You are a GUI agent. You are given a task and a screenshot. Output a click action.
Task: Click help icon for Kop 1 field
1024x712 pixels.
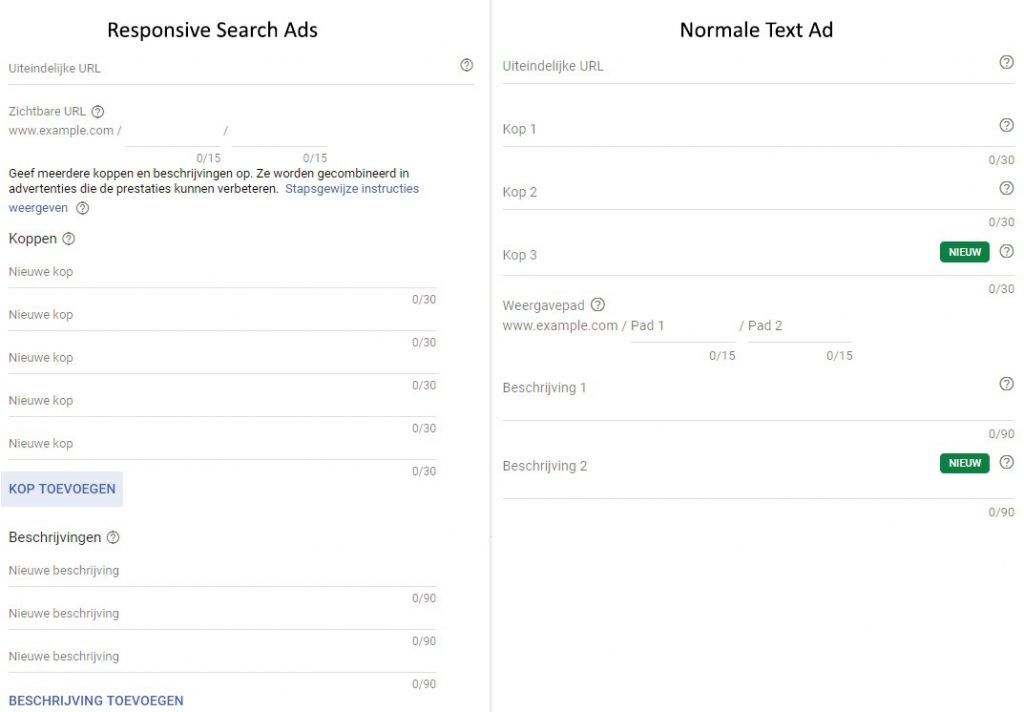click(1006, 125)
